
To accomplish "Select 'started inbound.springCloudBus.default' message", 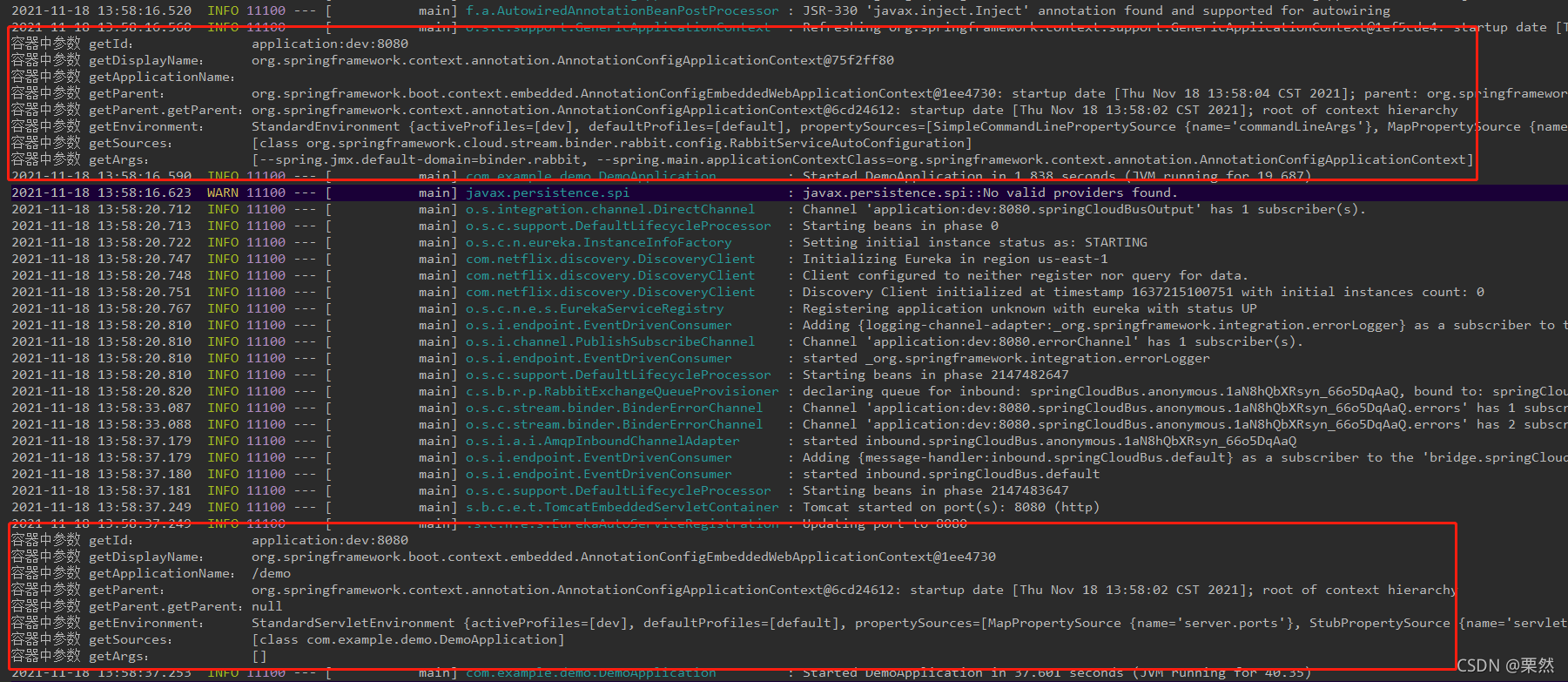I will coord(952,474).
